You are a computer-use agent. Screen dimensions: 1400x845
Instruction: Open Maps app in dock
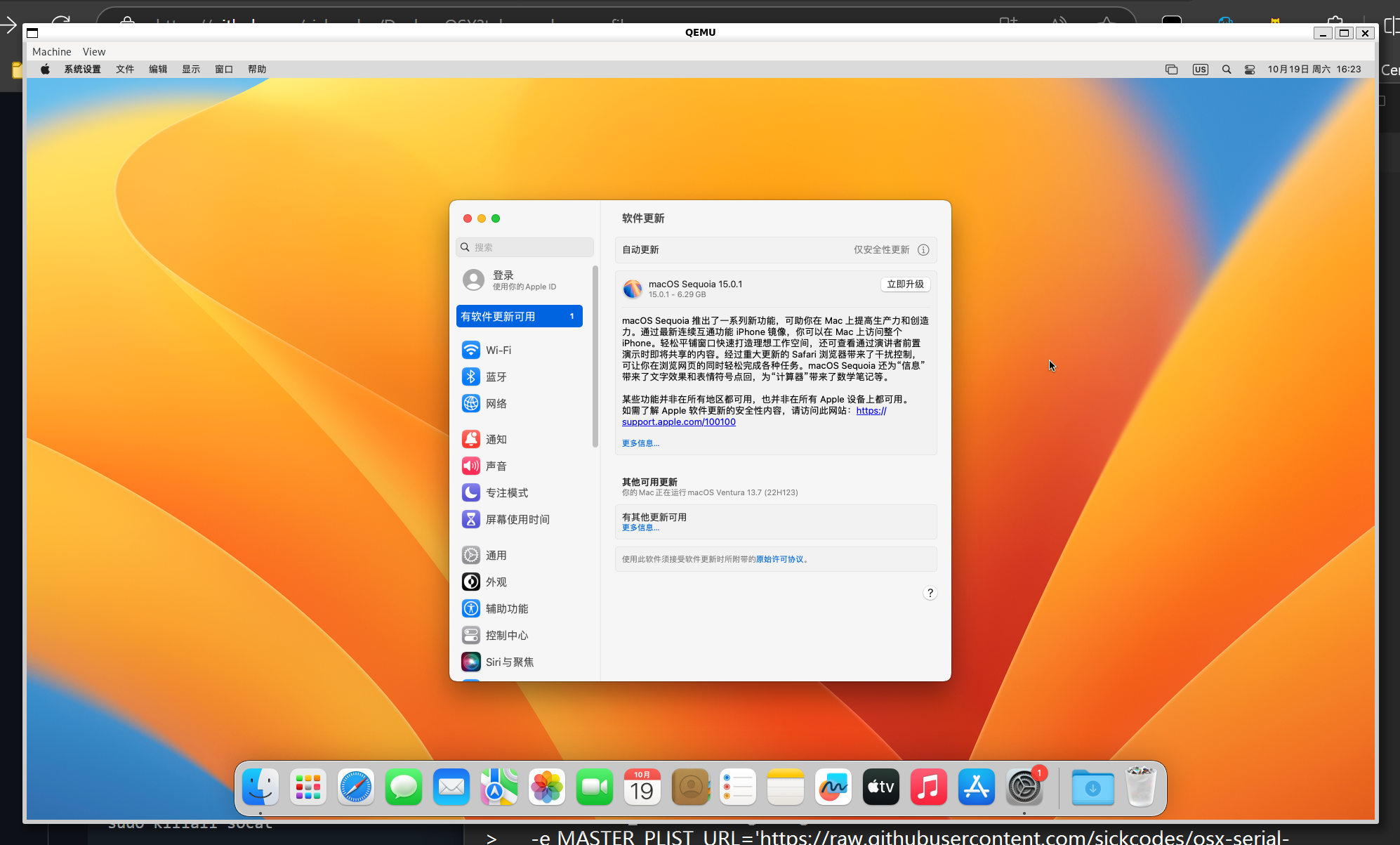[499, 787]
